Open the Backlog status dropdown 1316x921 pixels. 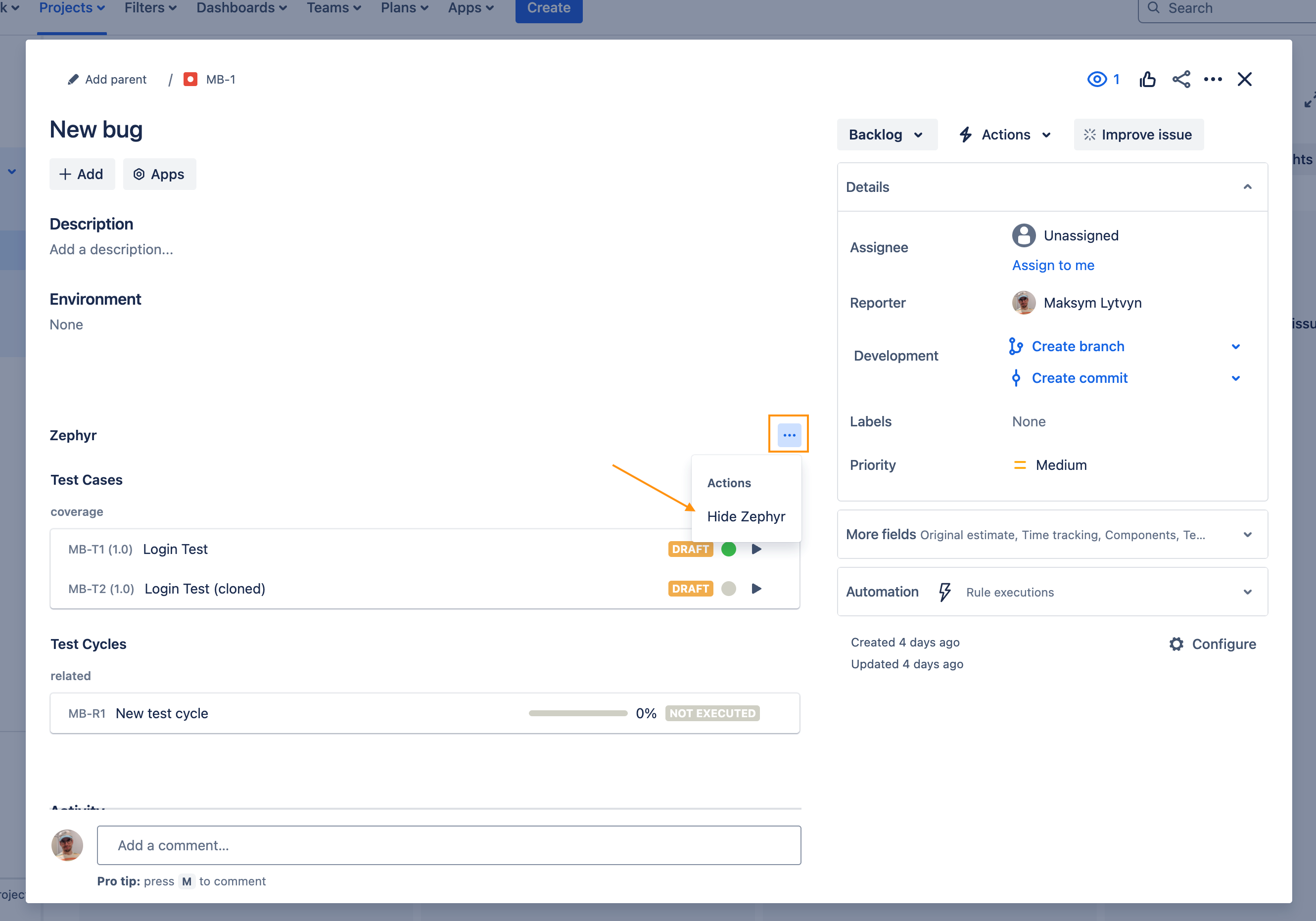point(886,135)
